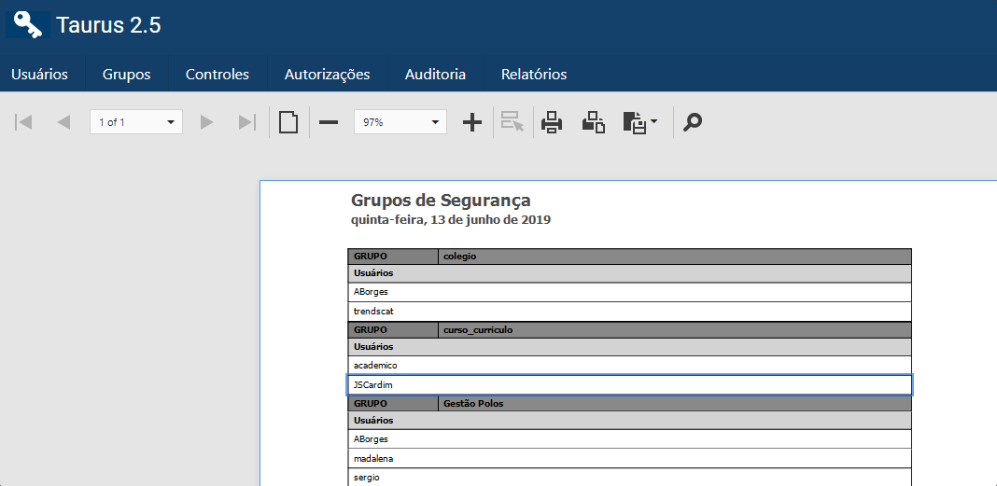Screen dimensions: 997x486
Task: Jump to the last report page
Action: 247,122
